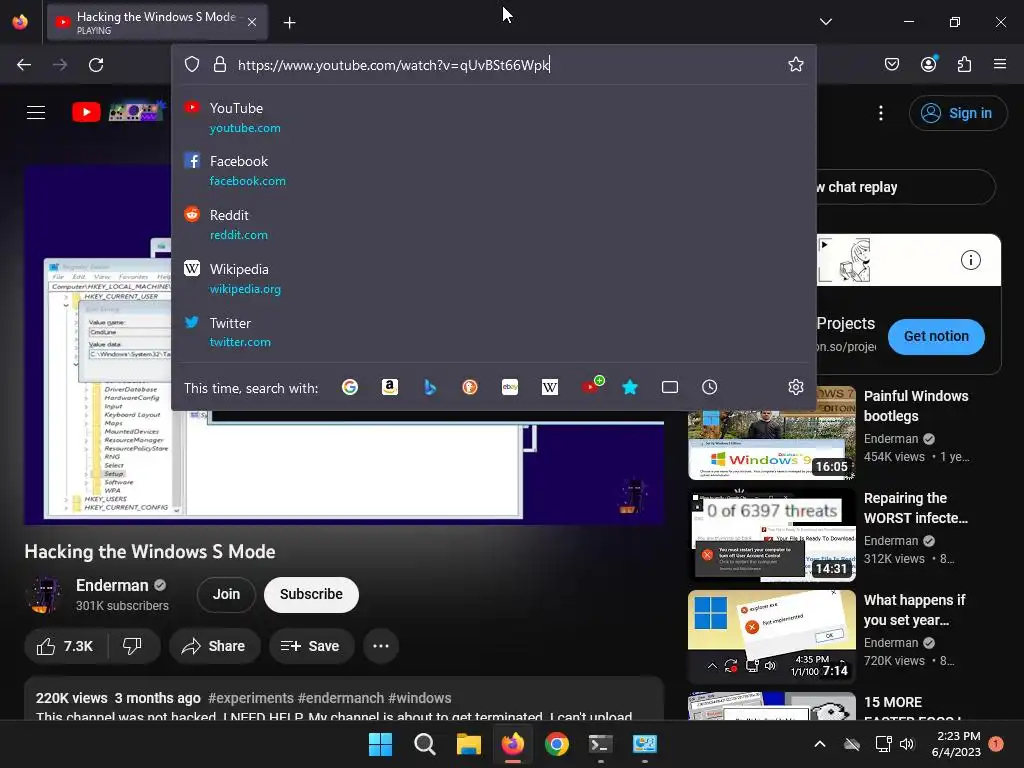List all tabs dropdown arrow
Image resolution: width=1024 pixels, height=768 pixels.
[x=825, y=22]
